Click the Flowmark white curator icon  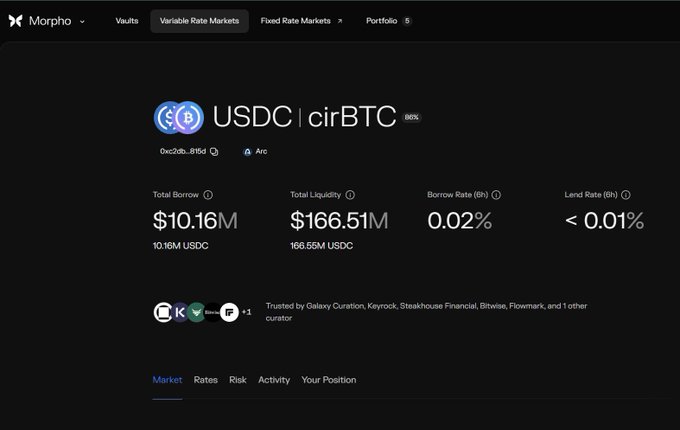coord(229,312)
